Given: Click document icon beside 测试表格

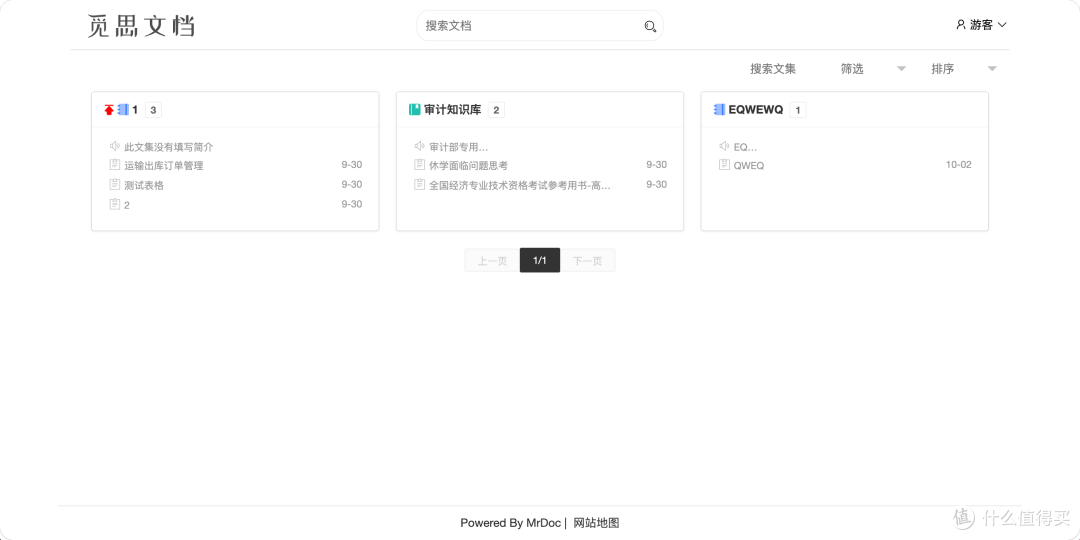Looking at the screenshot, I should [x=115, y=184].
